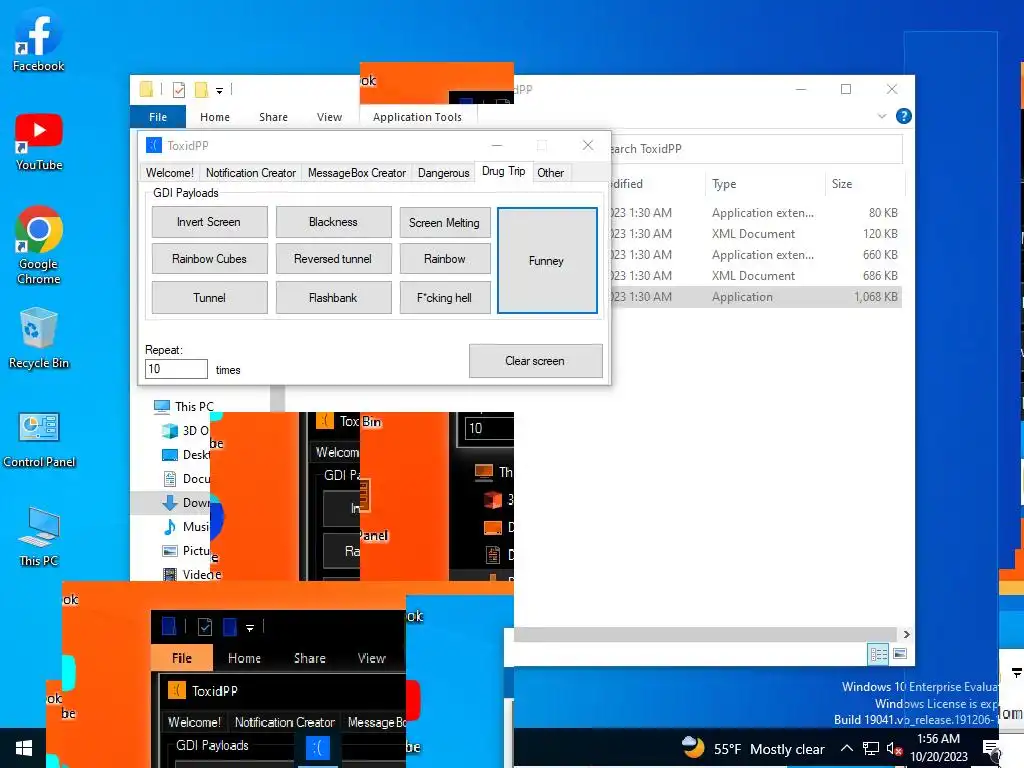This screenshot has height=768, width=1024.
Task: Click the Rainbow button
Action: coord(445,259)
